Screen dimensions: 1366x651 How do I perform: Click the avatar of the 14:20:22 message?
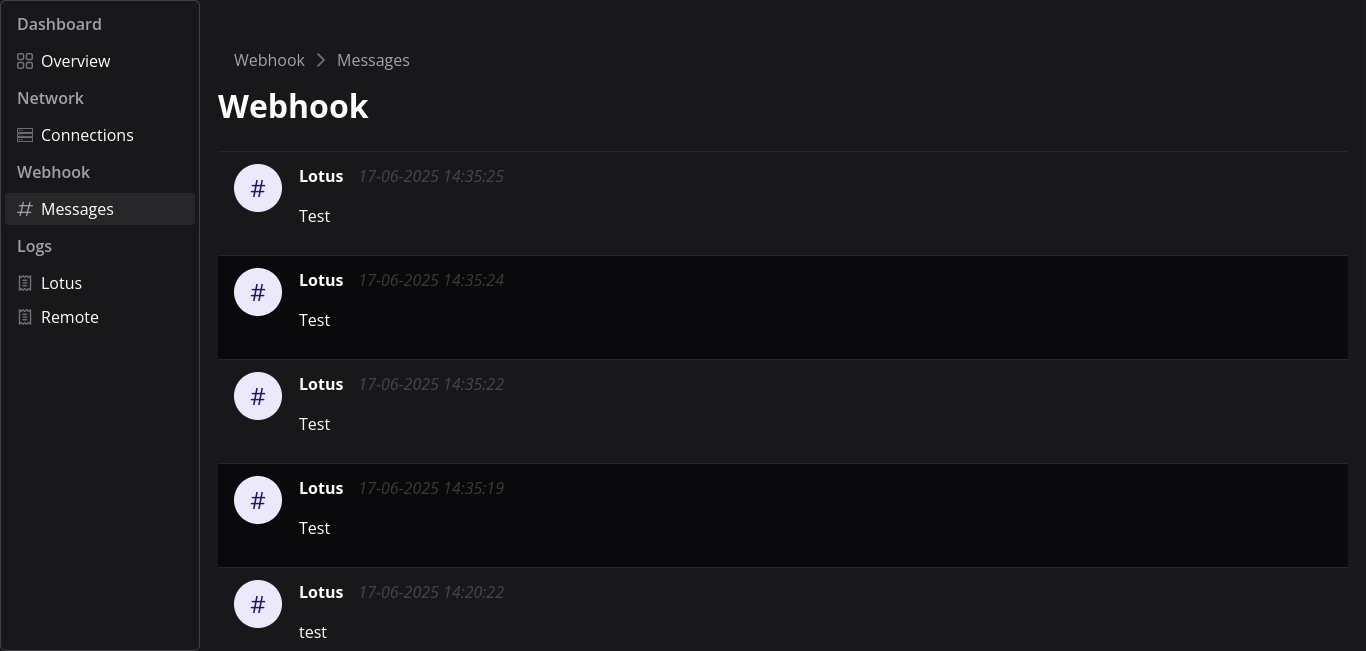pyautogui.click(x=258, y=604)
